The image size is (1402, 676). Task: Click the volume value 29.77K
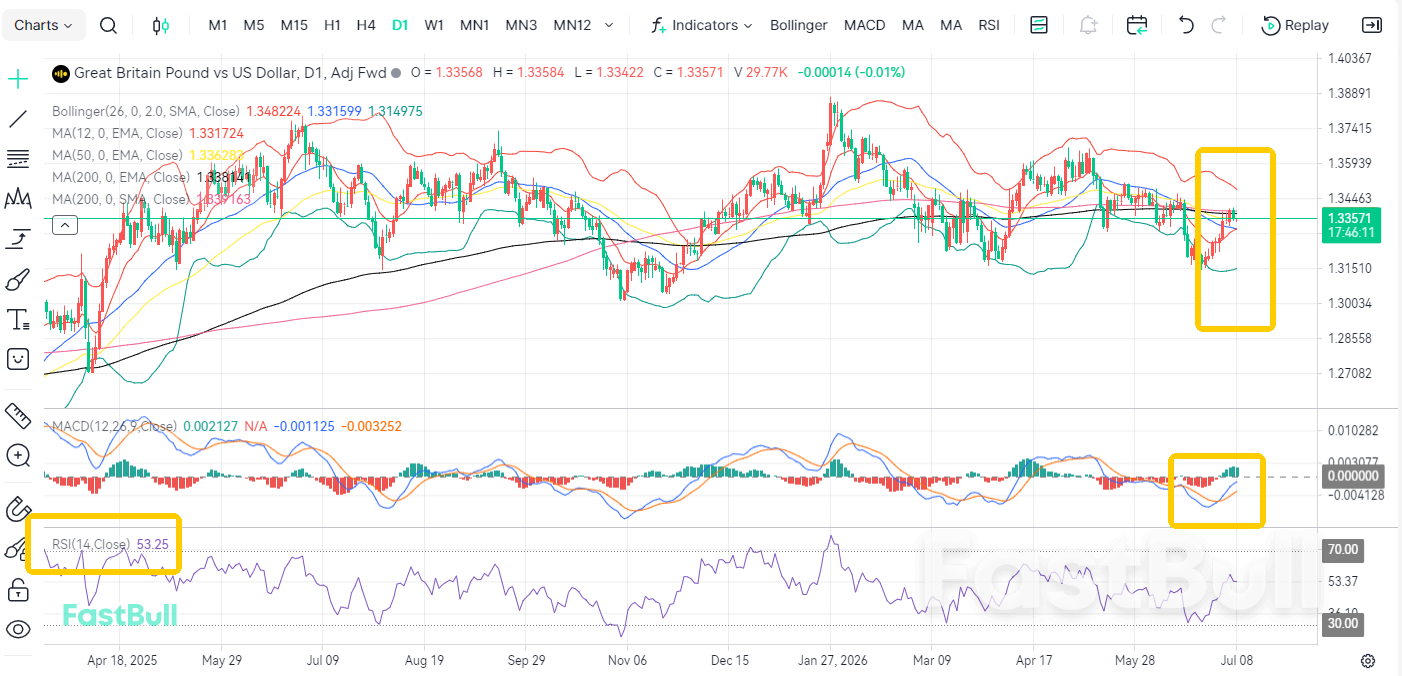pos(768,72)
